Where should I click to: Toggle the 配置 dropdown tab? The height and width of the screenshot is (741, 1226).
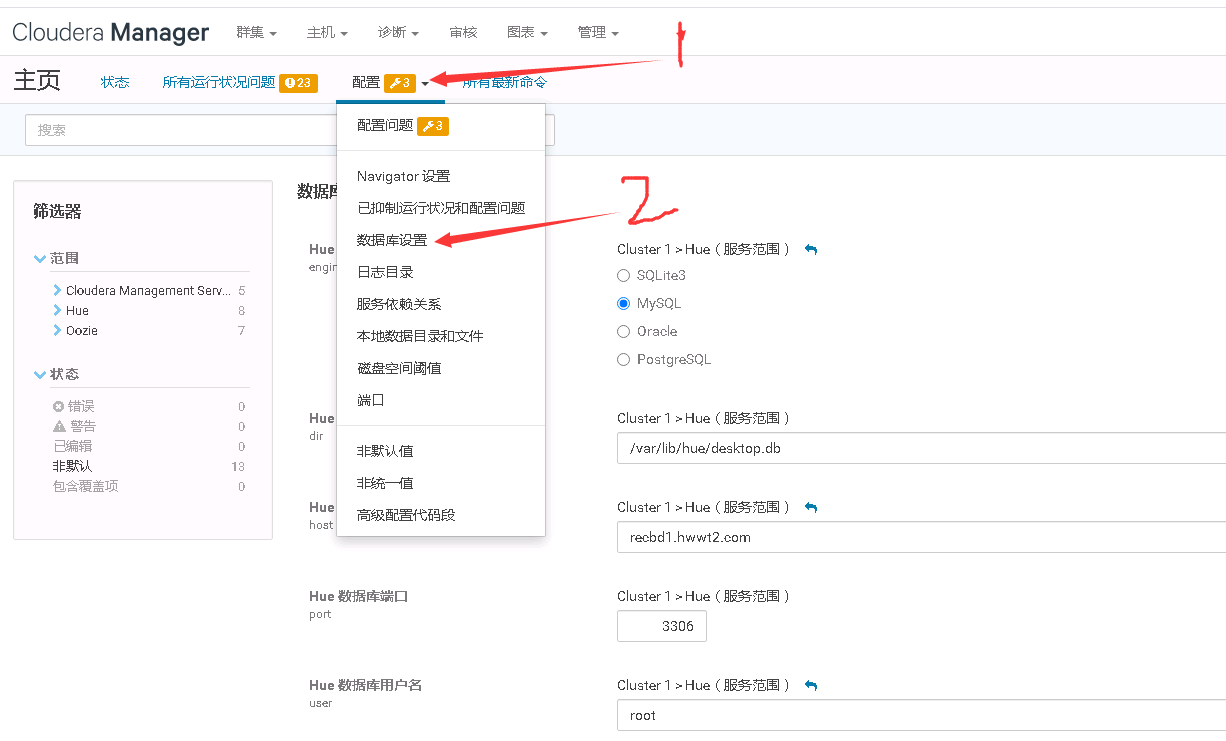(390, 83)
